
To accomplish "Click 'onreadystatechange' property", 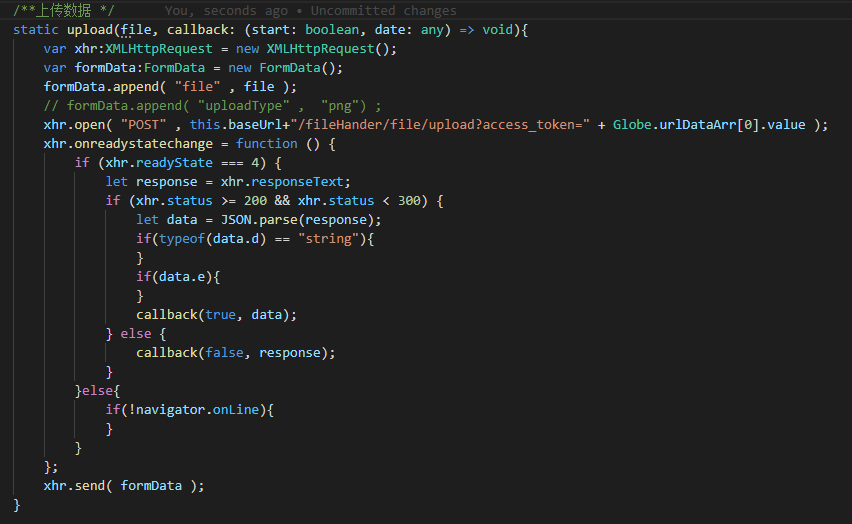I will click(x=143, y=144).
